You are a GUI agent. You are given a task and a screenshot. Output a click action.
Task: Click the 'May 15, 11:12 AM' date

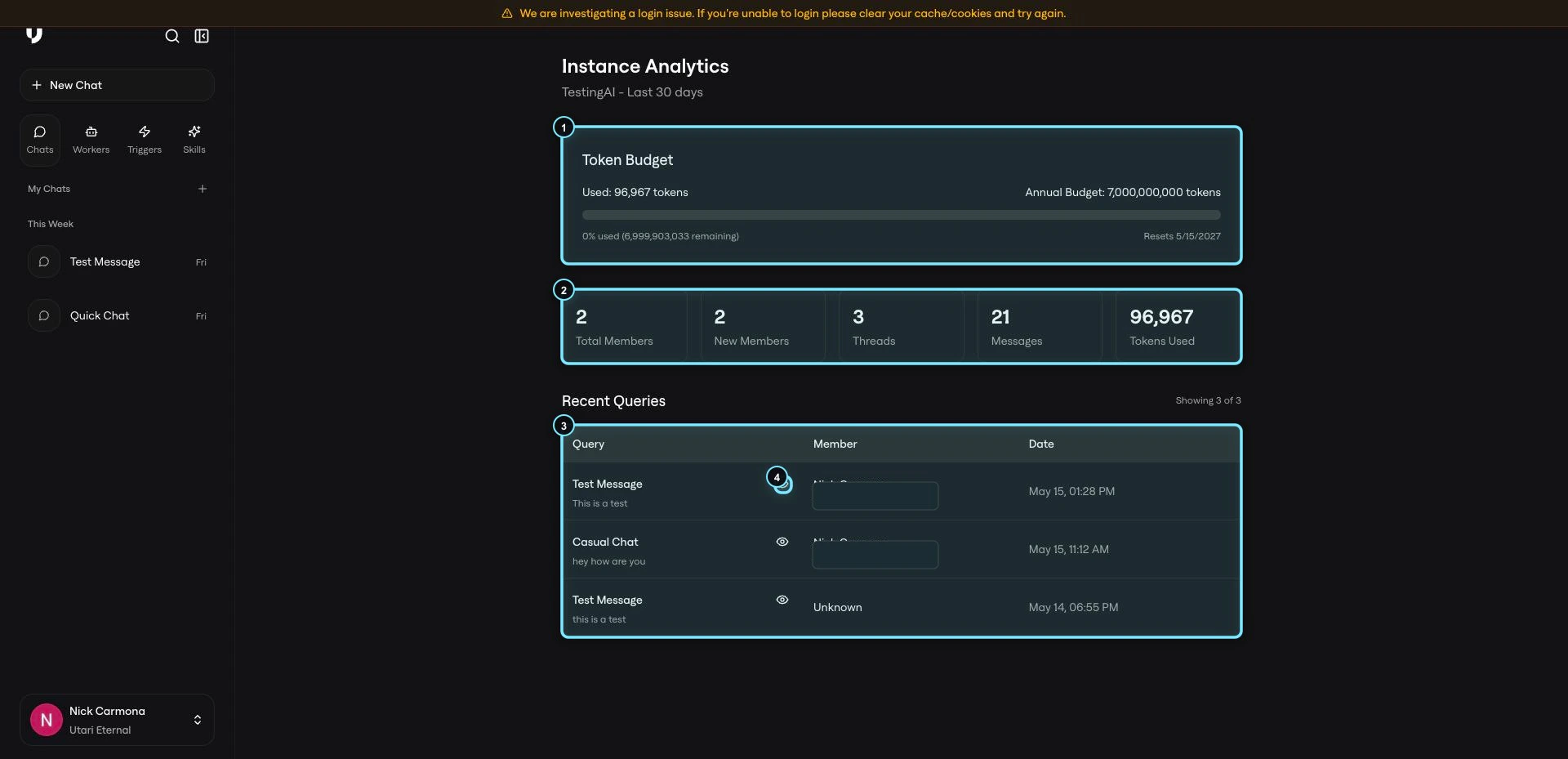click(x=1069, y=550)
